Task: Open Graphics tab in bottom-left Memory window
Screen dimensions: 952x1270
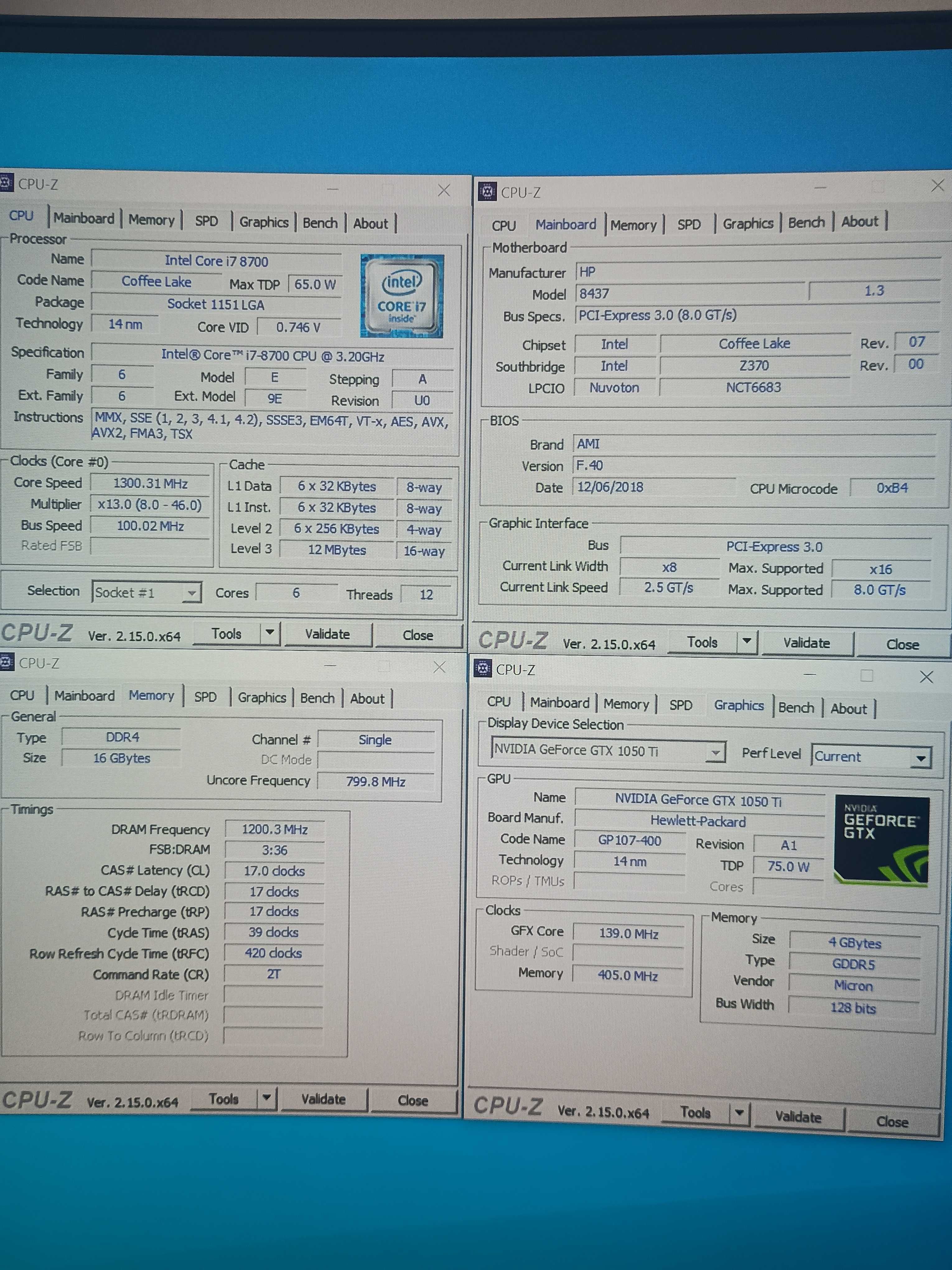Action: 262,698
